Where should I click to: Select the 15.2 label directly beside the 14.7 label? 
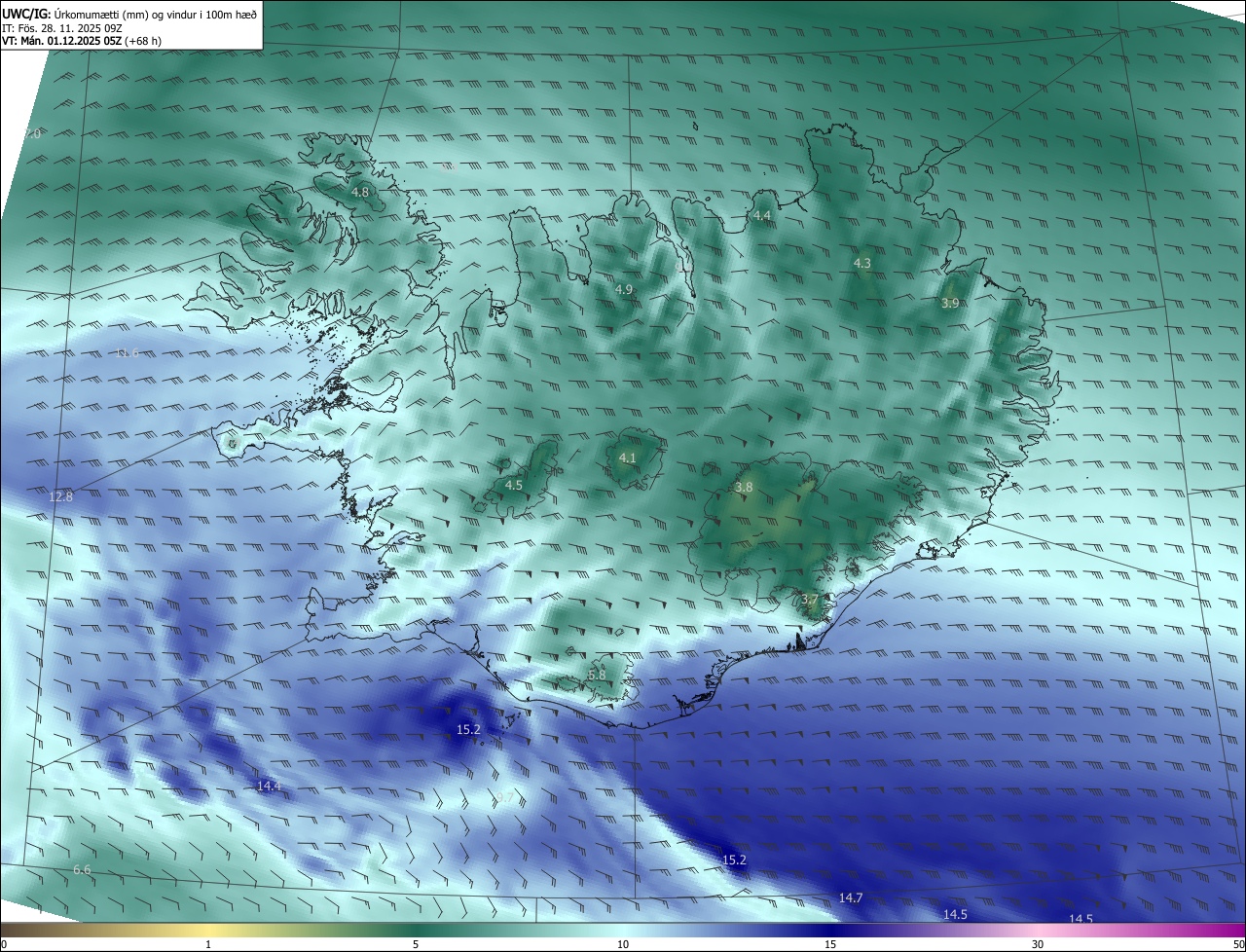pos(734,860)
